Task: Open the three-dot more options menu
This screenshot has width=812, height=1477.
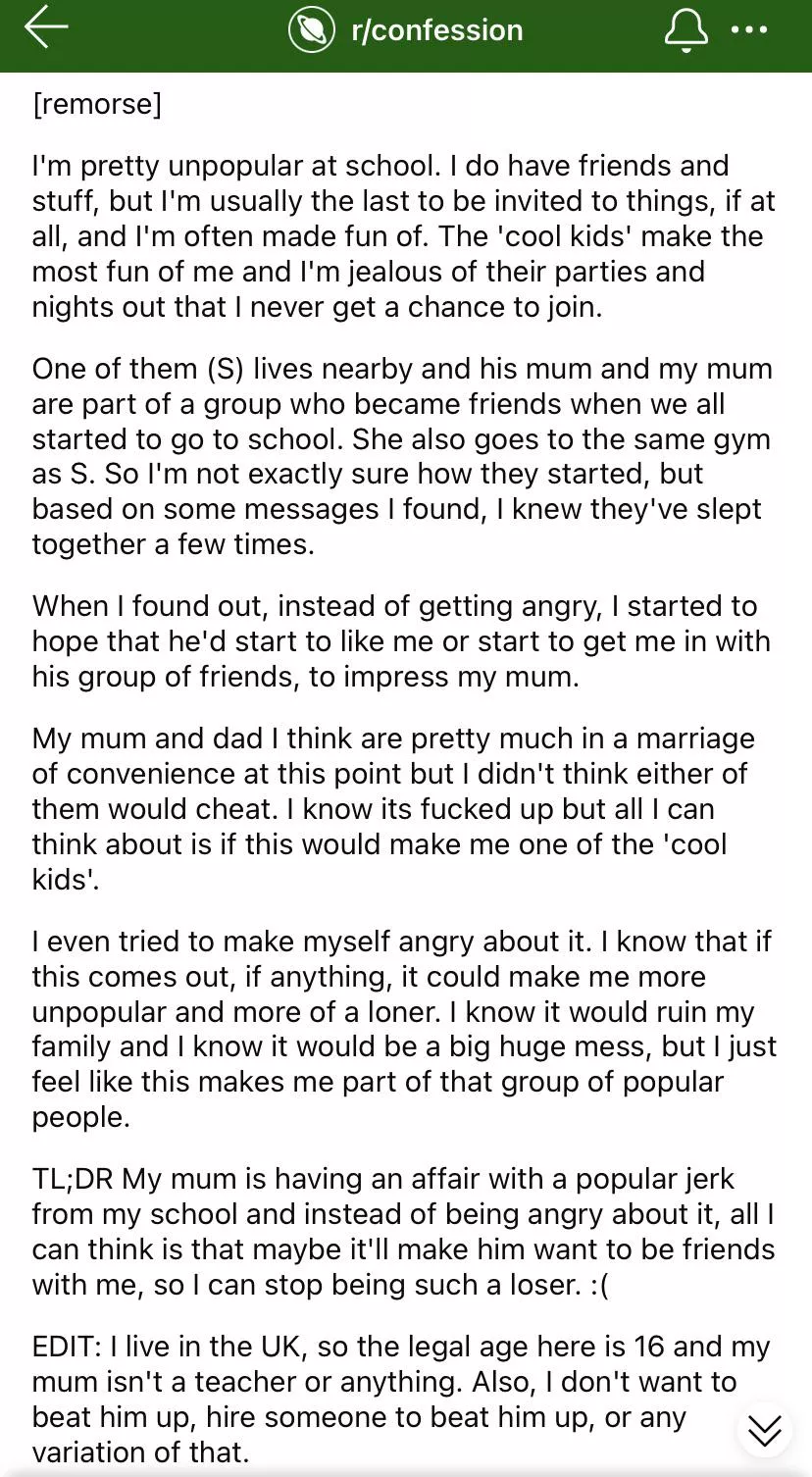Action: (750, 30)
